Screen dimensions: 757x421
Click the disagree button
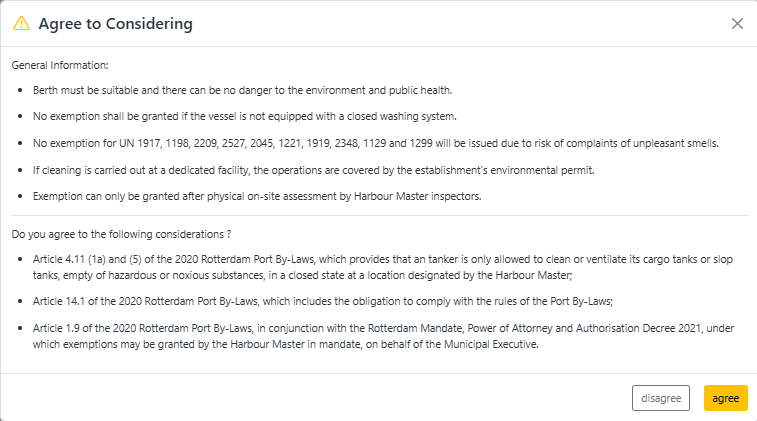point(661,398)
